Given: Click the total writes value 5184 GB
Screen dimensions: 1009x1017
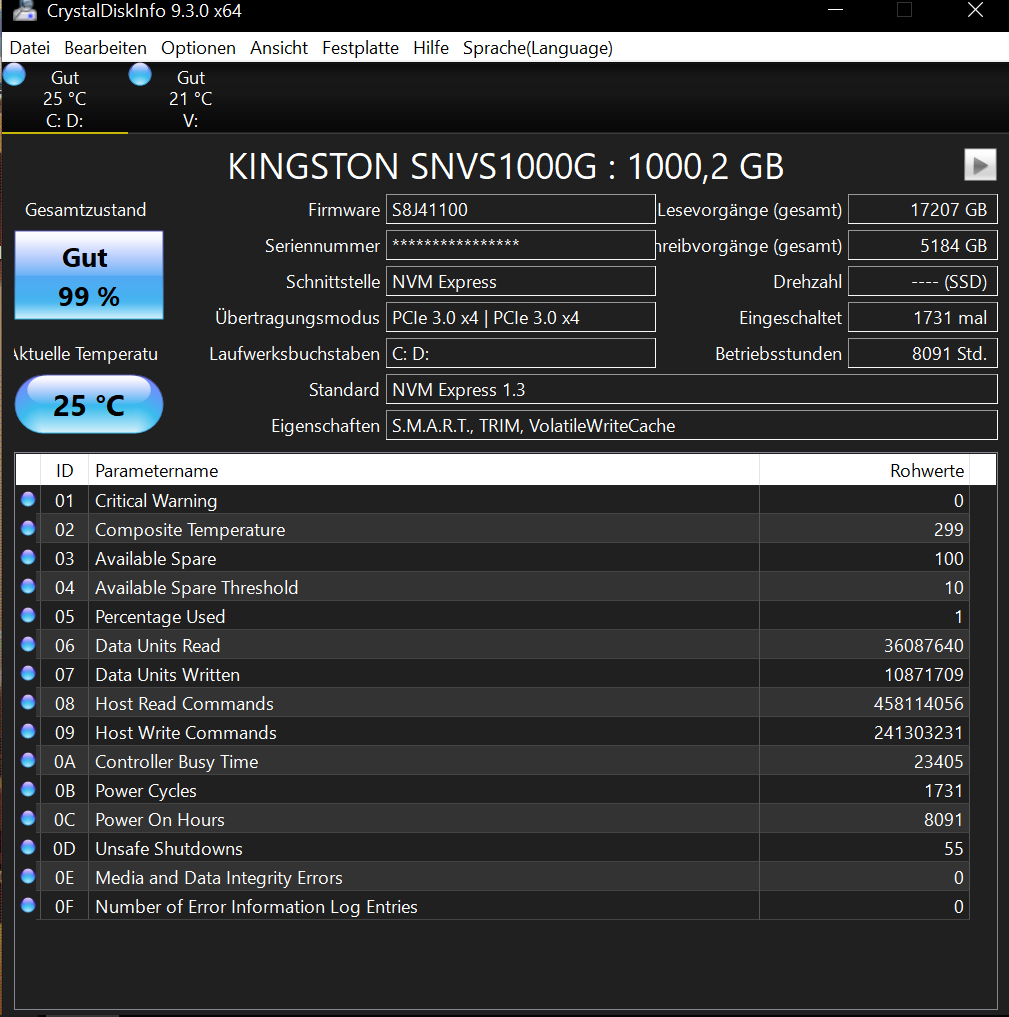Looking at the screenshot, I should pyautogui.click(x=922, y=246).
